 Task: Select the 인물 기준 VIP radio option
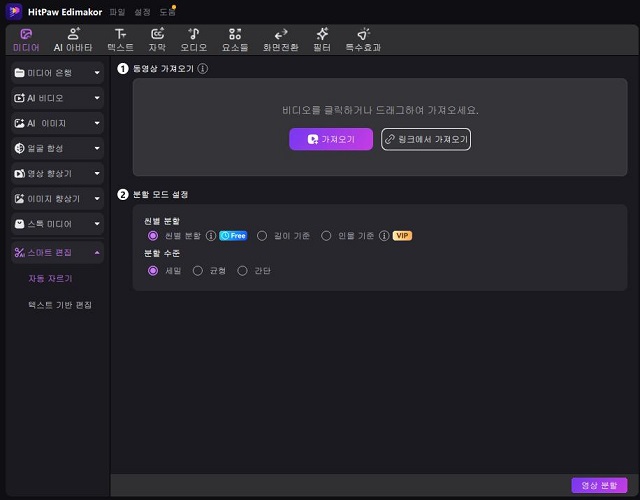click(326, 236)
